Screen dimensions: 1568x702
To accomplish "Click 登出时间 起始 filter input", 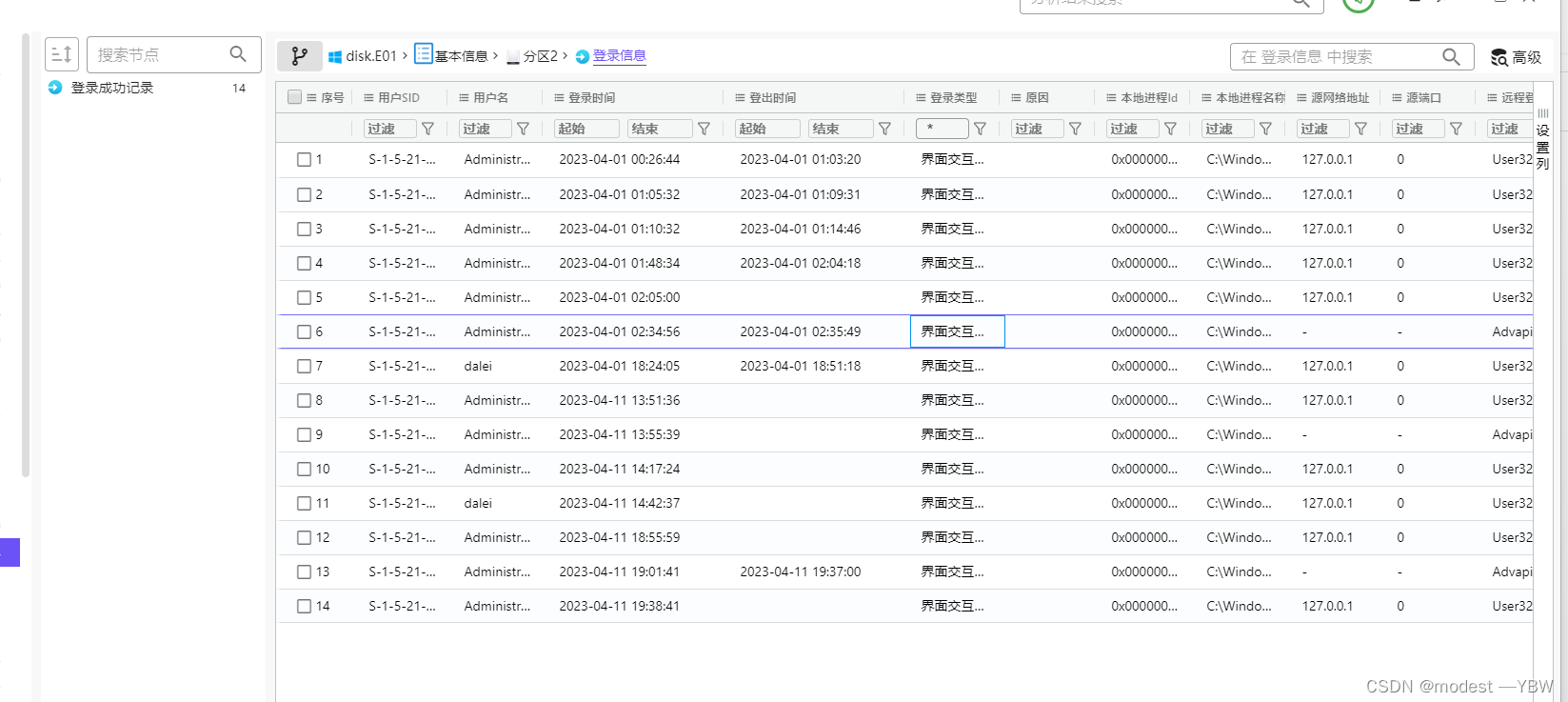I will [x=767, y=129].
